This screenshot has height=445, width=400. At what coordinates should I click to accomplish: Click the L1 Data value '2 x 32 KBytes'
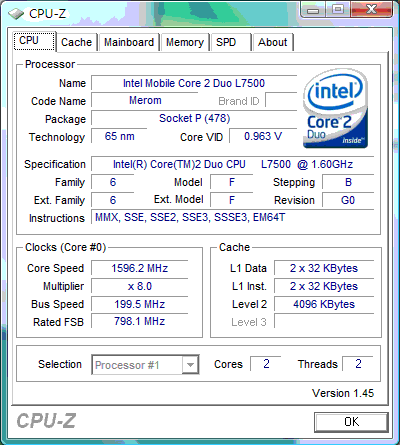pyautogui.click(x=324, y=268)
